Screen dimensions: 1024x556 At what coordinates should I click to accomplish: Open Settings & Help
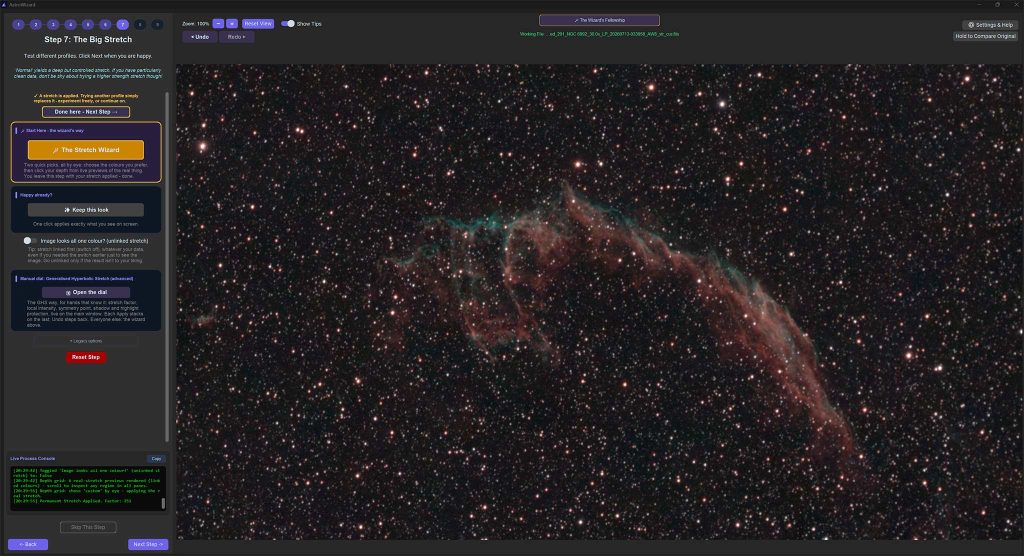coord(990,25)
